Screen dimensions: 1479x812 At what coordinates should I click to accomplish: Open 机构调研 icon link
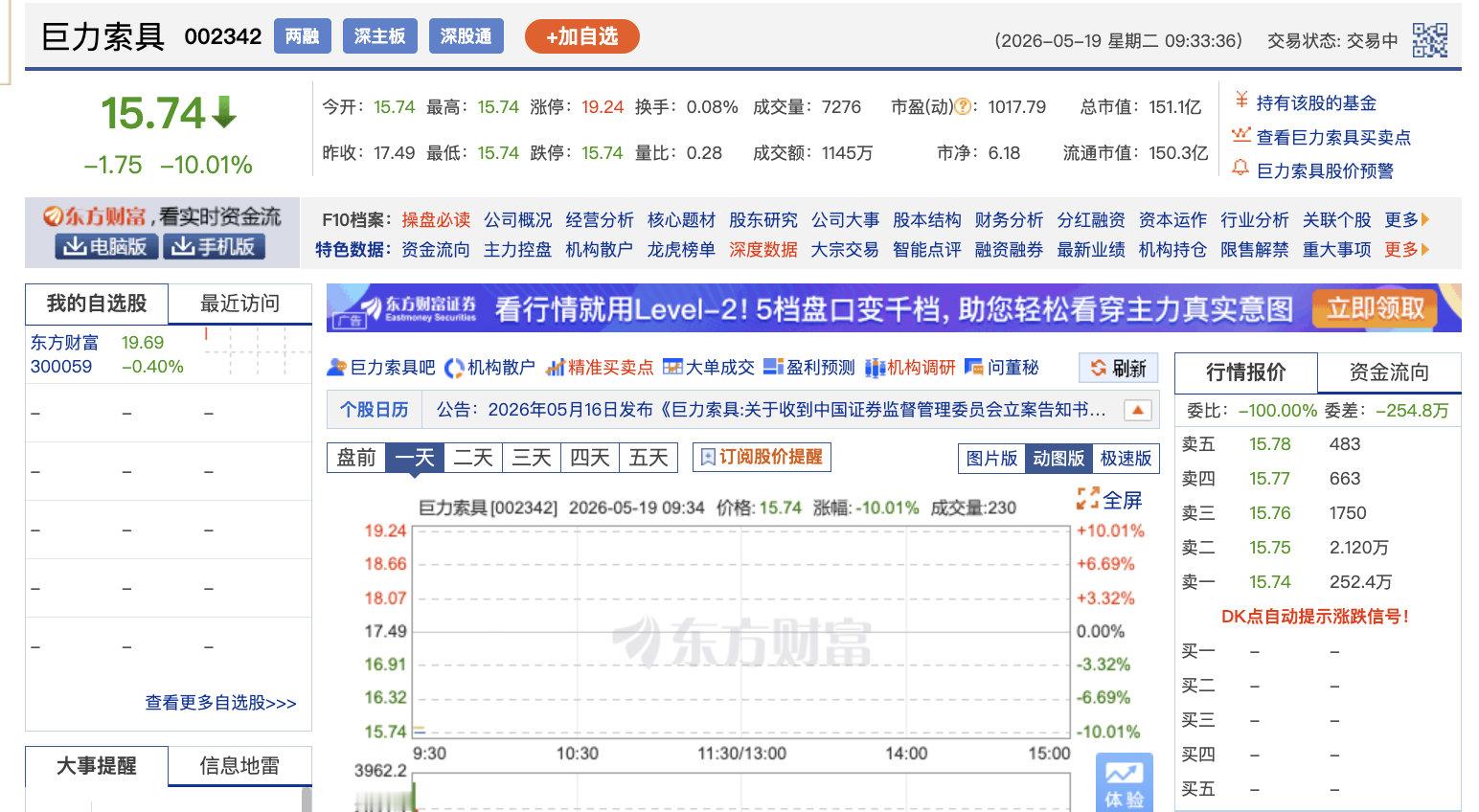coord(910,368)
